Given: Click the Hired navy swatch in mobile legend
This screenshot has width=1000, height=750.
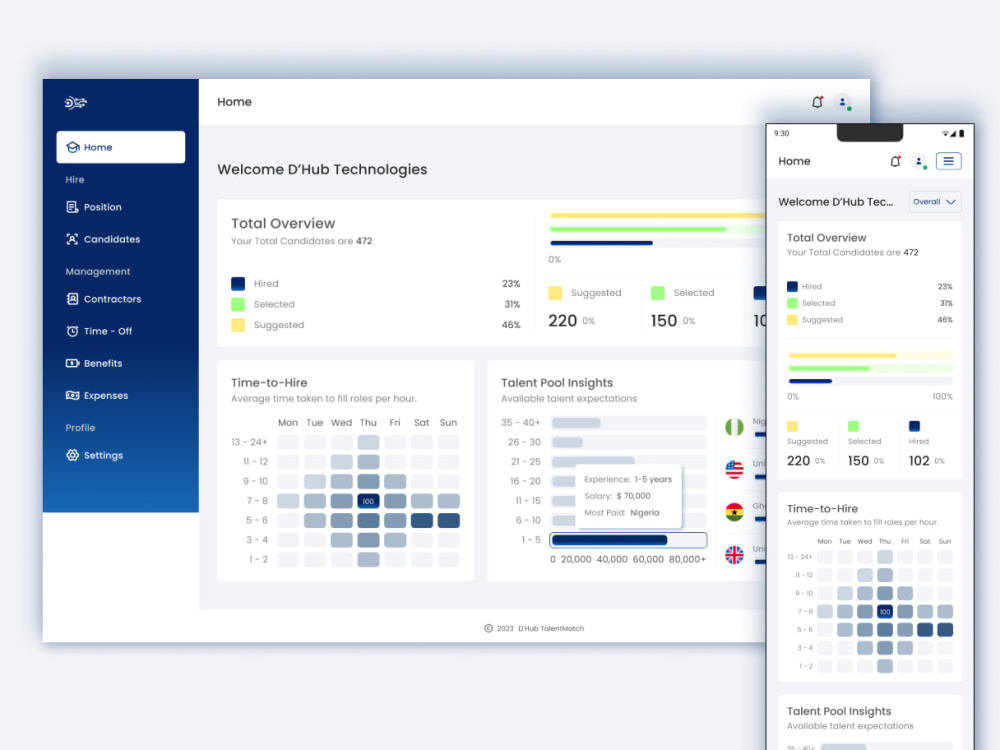Looking at the screenshot, I should (x=792, y=287).
